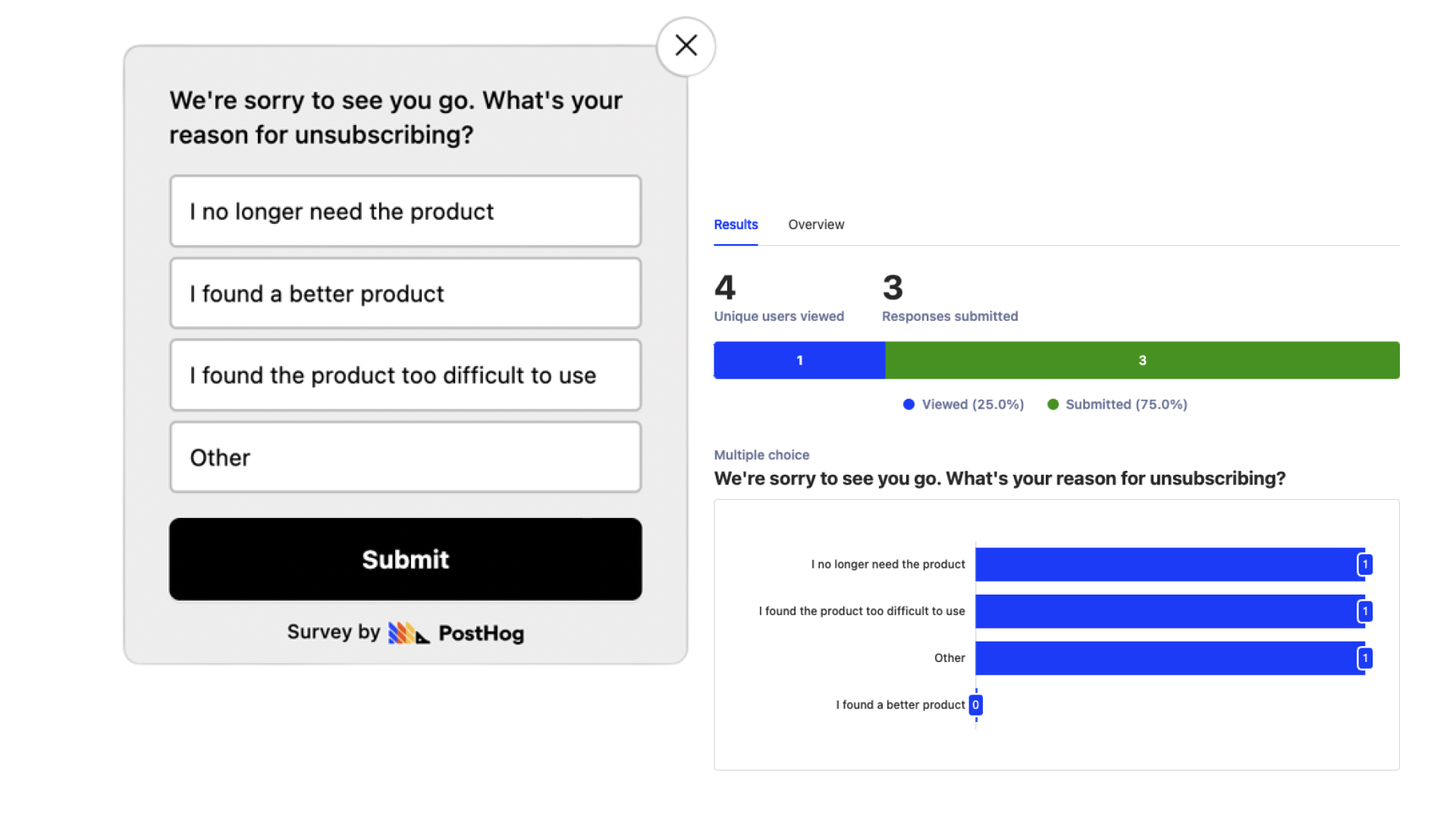Click the PostHog hedgehog logo icon
This screenshot has height=819, width=1456.
coord(408,633)
